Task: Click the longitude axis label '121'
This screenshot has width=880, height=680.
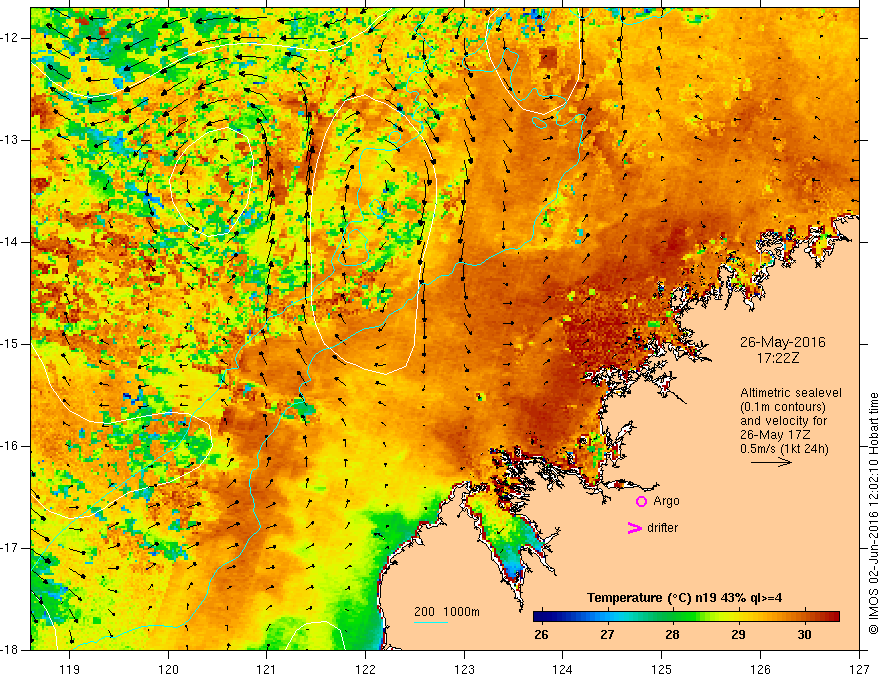Action: pos(267,669)
